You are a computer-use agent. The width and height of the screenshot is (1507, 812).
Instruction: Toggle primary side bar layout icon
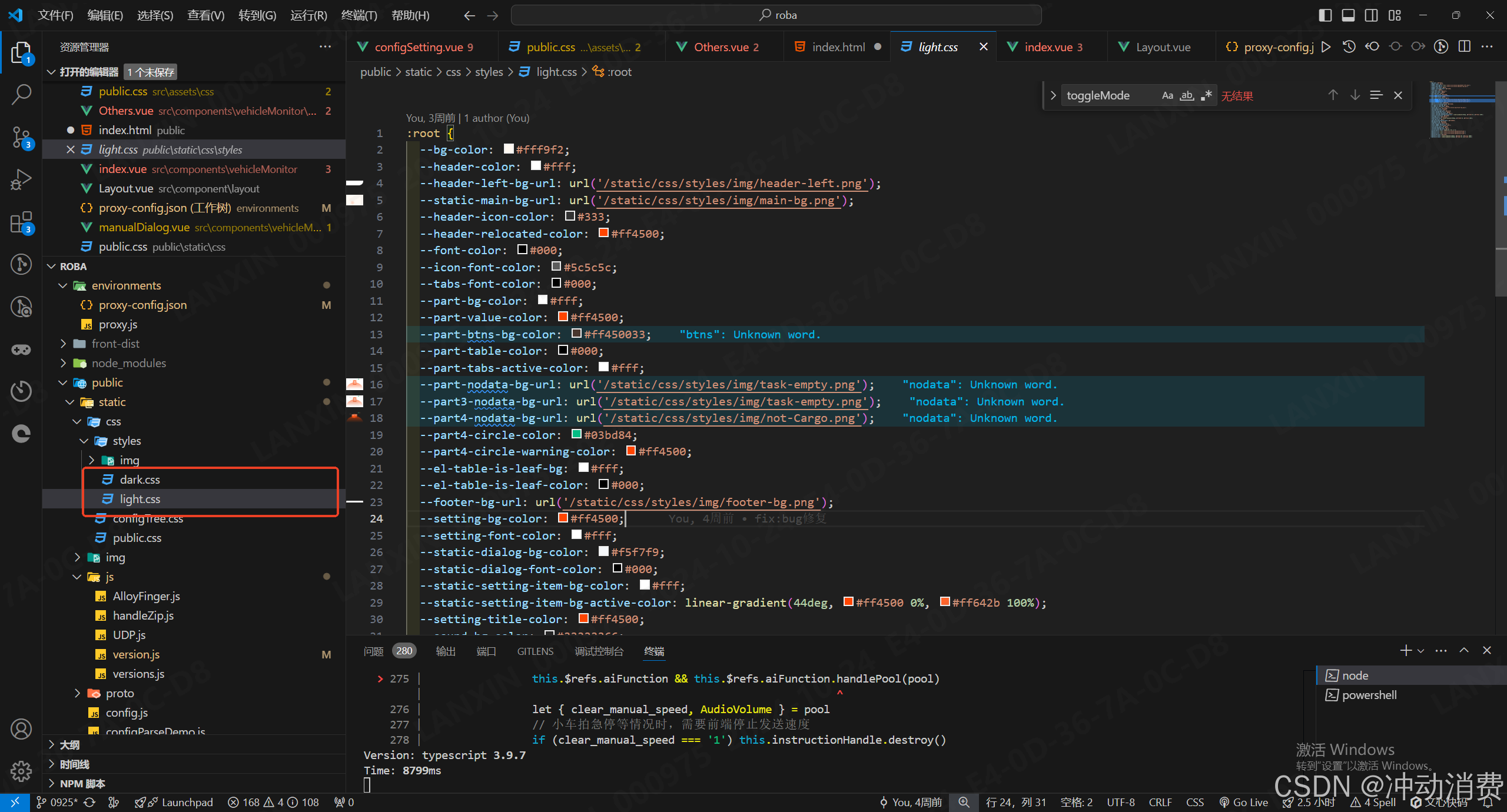[1325, 15]
